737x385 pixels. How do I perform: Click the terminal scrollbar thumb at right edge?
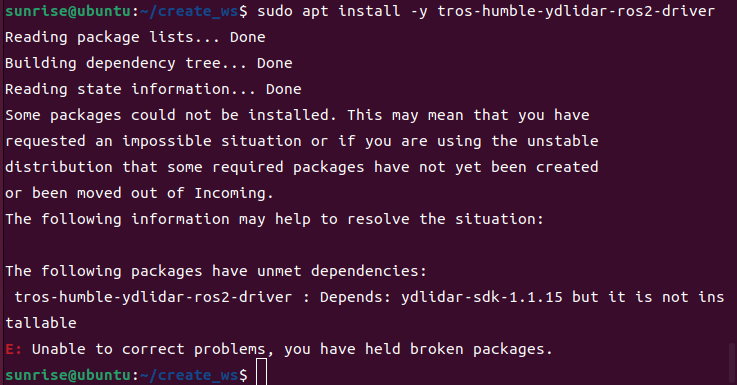[731, 362]
